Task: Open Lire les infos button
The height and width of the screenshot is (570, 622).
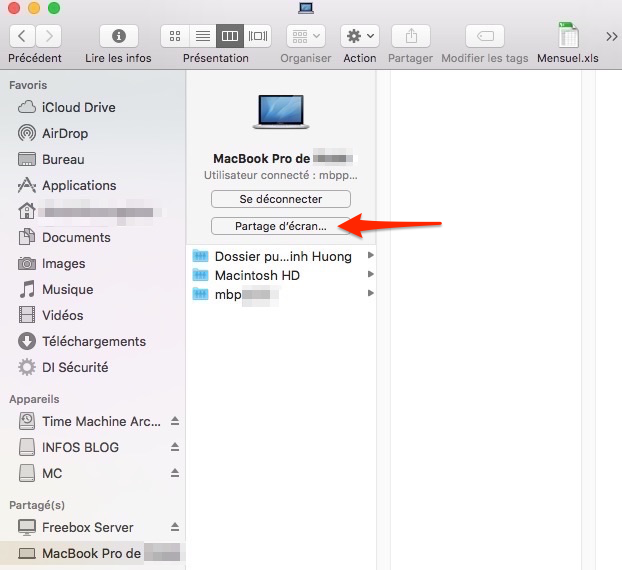Action: pos(119,36)
